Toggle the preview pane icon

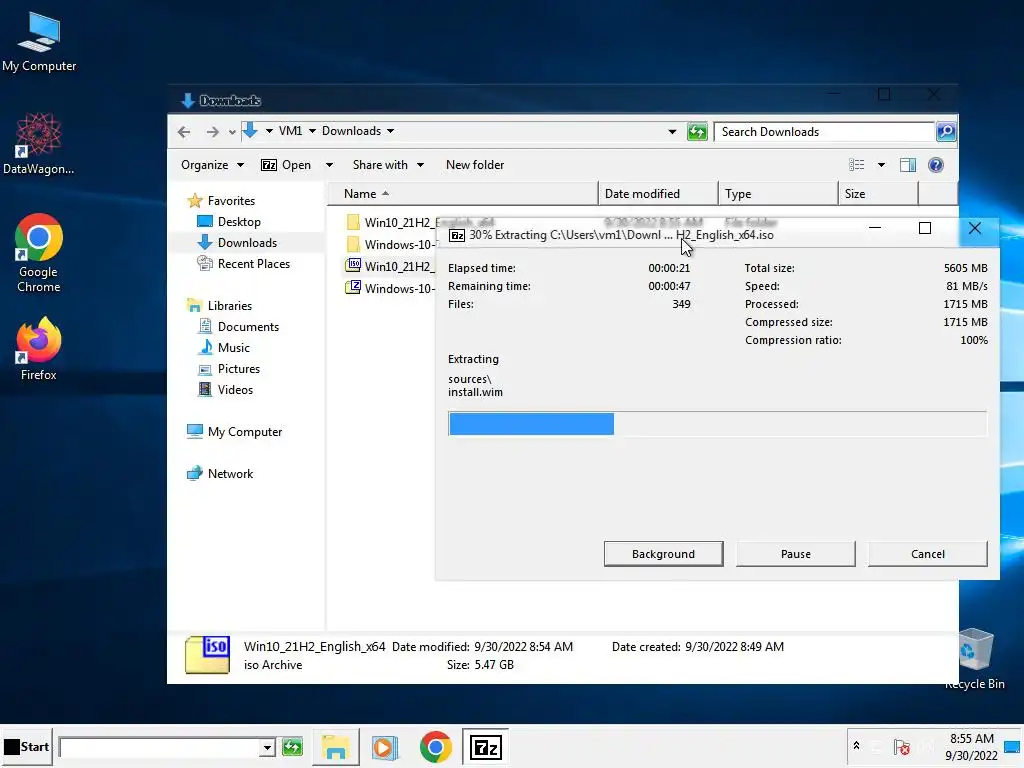point(908,165)
